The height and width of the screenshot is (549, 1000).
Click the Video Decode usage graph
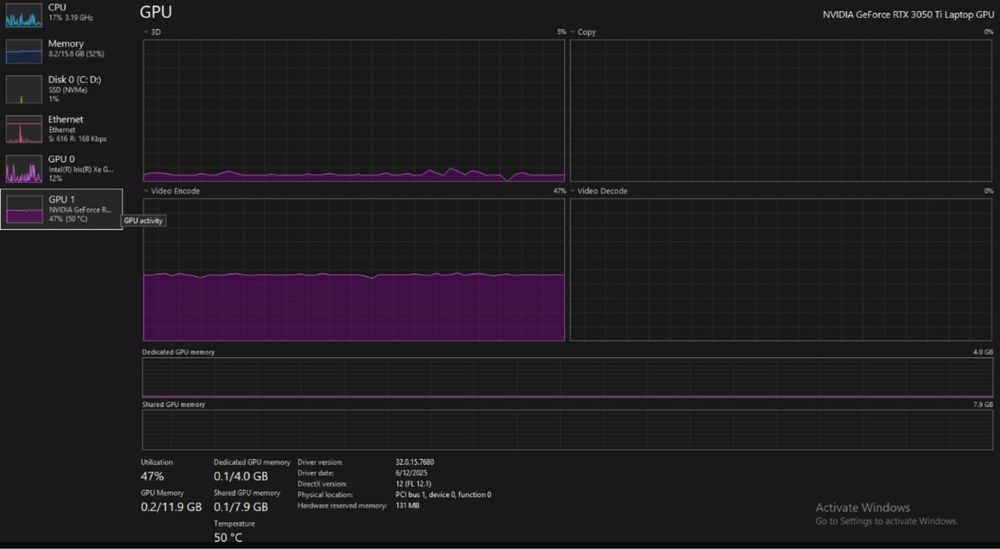781,269
